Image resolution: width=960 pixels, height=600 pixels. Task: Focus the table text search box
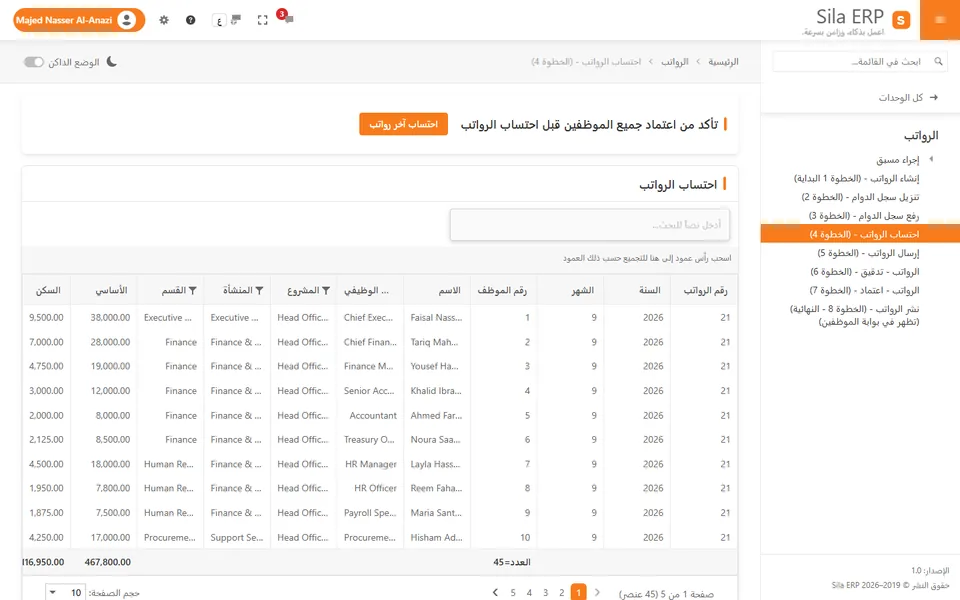click(x=590, y=225)
